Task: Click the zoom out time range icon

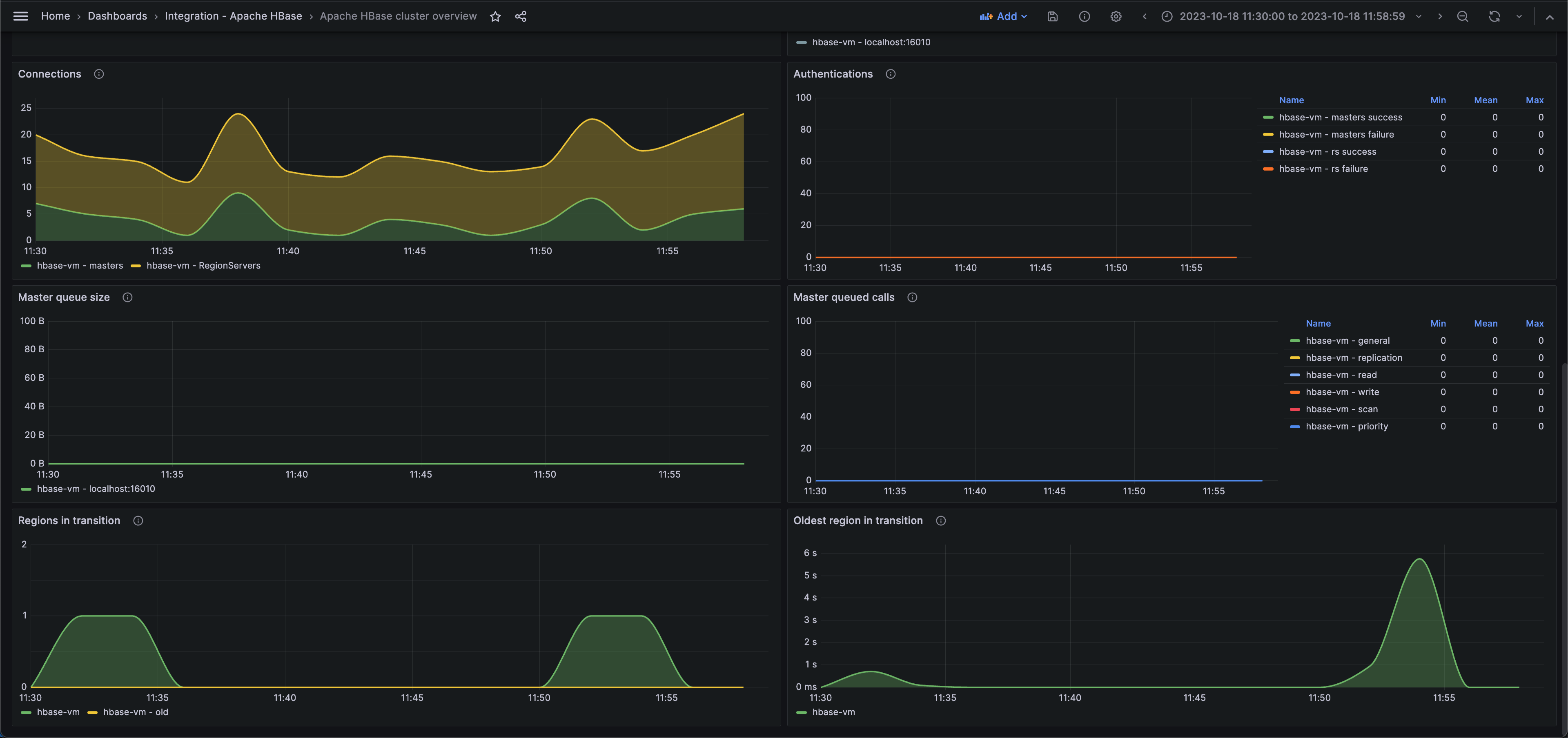Action: 1463,16
